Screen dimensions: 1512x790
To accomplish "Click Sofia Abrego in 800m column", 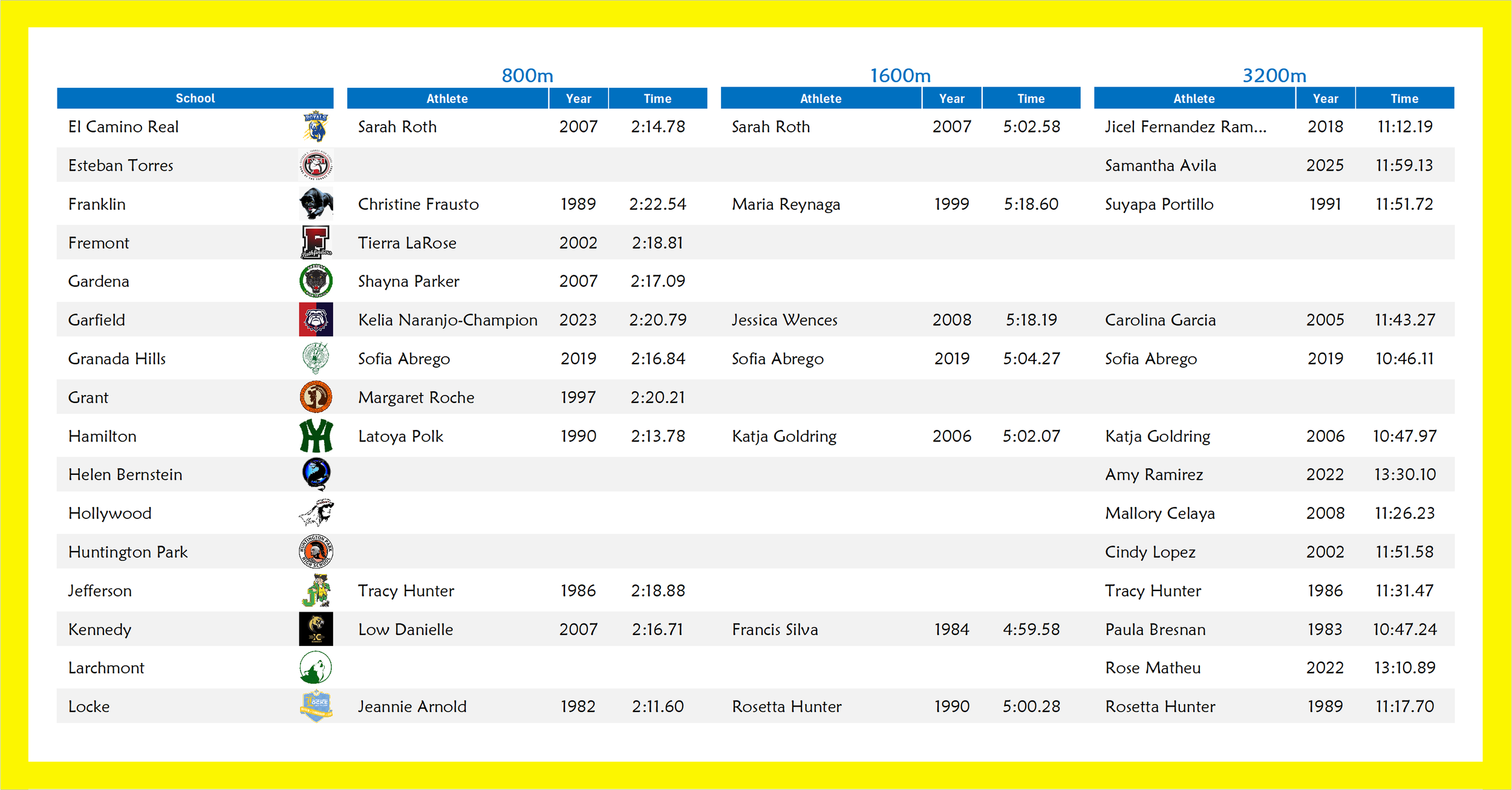I will click(403, 359).
